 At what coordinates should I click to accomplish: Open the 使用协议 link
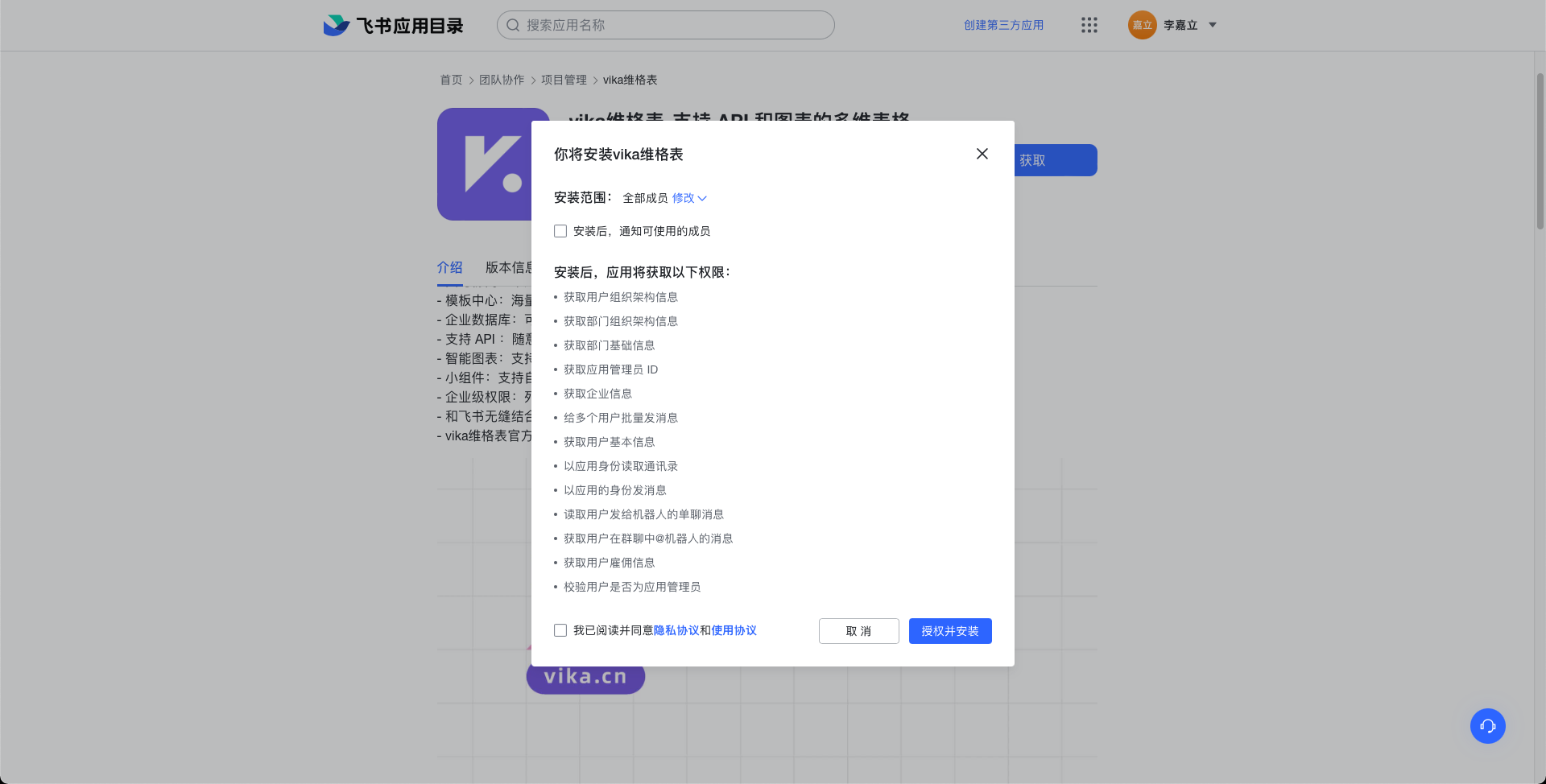[734, 630]
